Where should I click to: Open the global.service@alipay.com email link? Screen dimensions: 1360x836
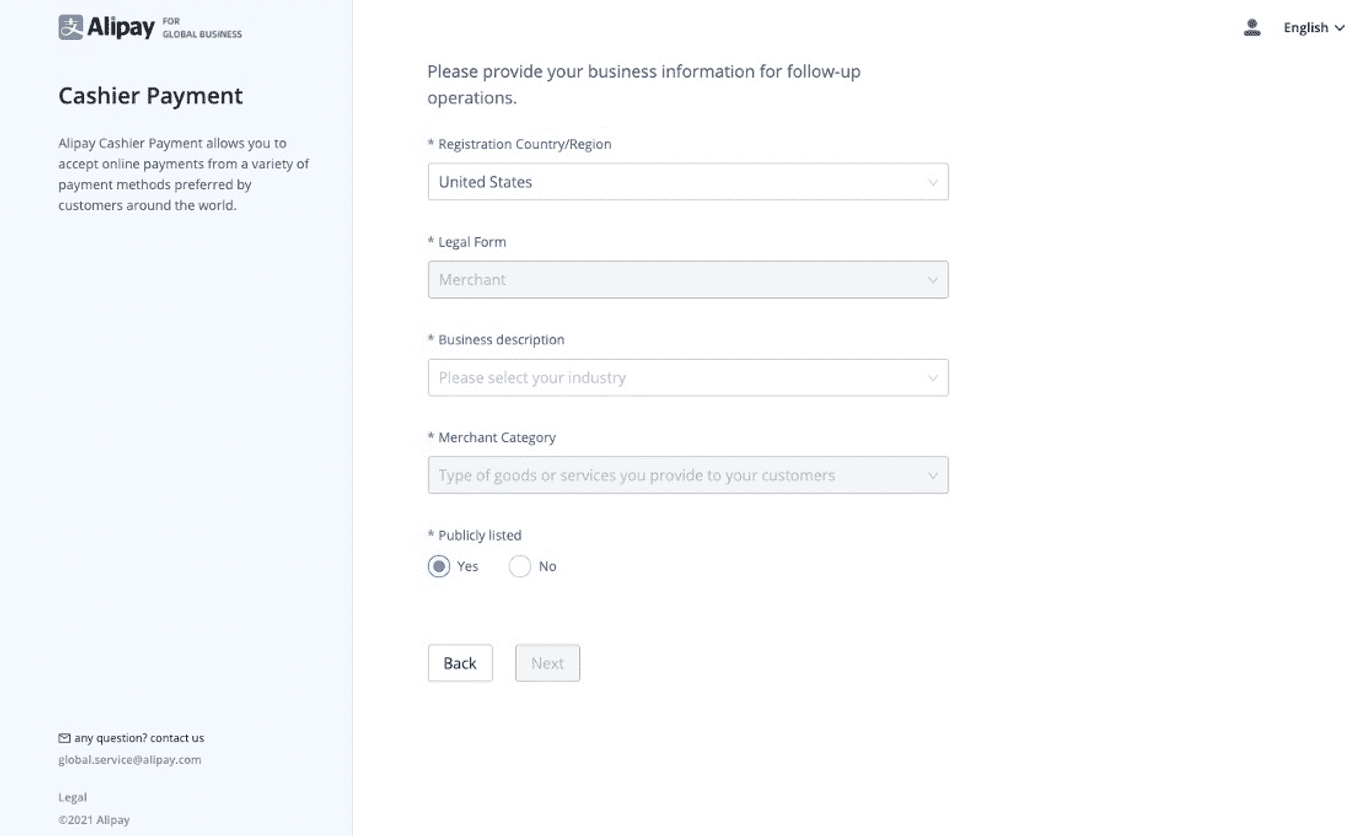click(x=130, y=760)
